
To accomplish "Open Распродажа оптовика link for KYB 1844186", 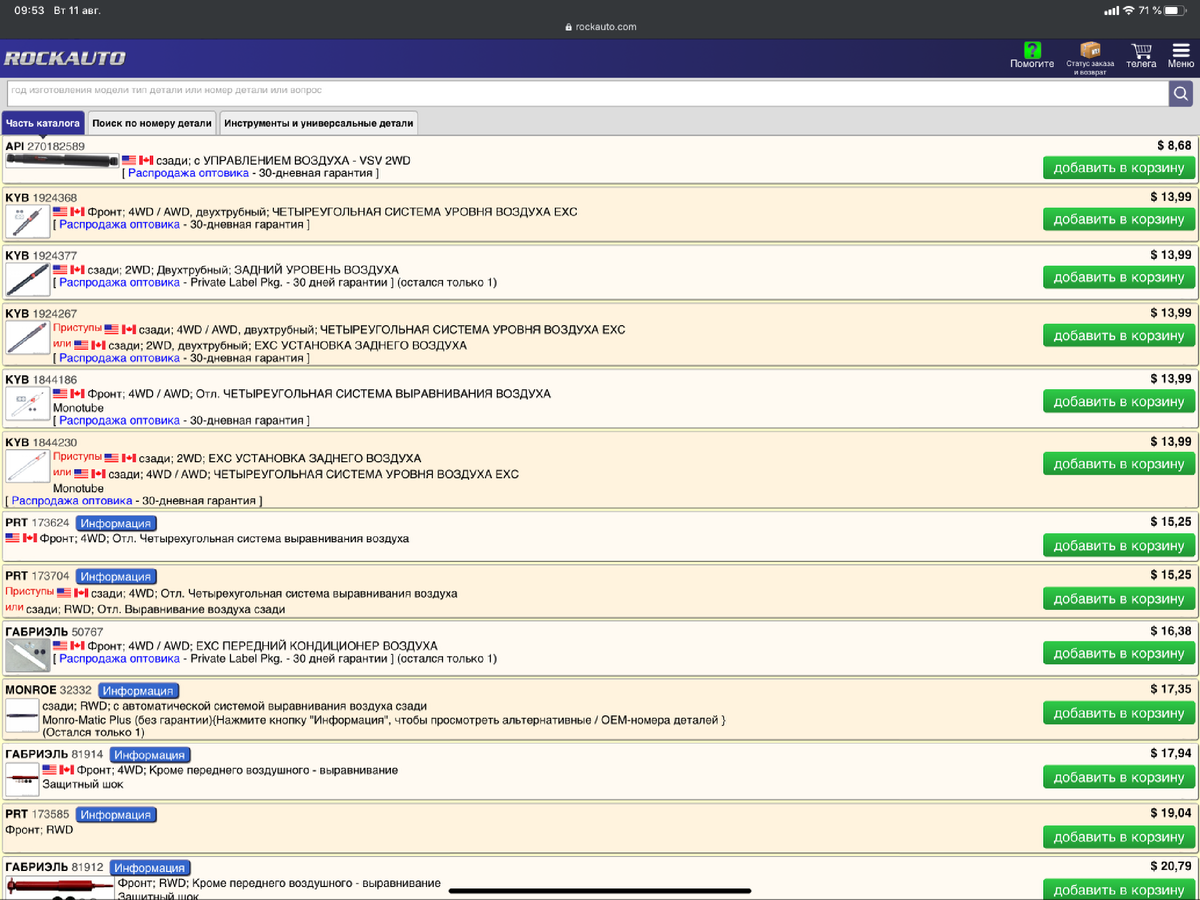I will click(x=119, y=420).
